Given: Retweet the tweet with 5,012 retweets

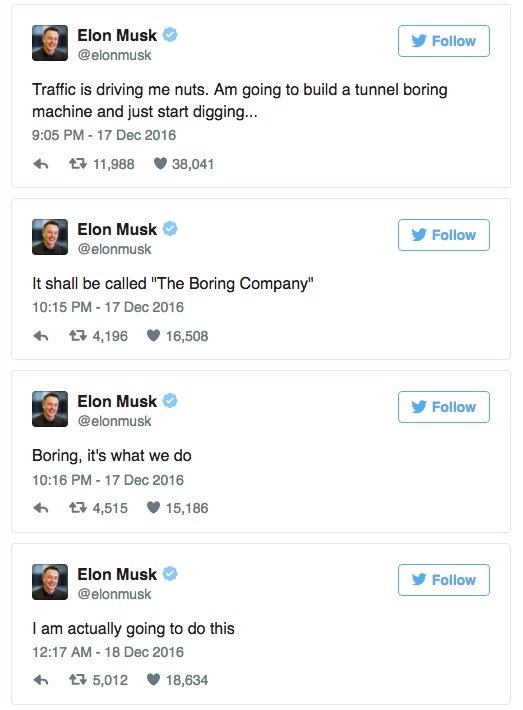Looking at the screenshot, I should (x=77, y=680).
